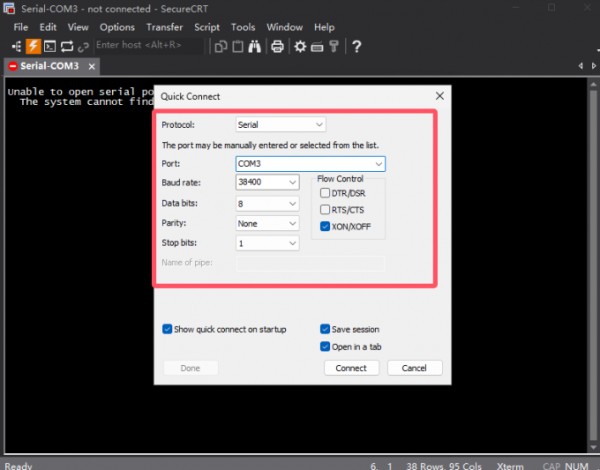Click the "38 Rows, 95 Cols" status text
This screenshot has width=600, height=470.
[x=443, y=466]
